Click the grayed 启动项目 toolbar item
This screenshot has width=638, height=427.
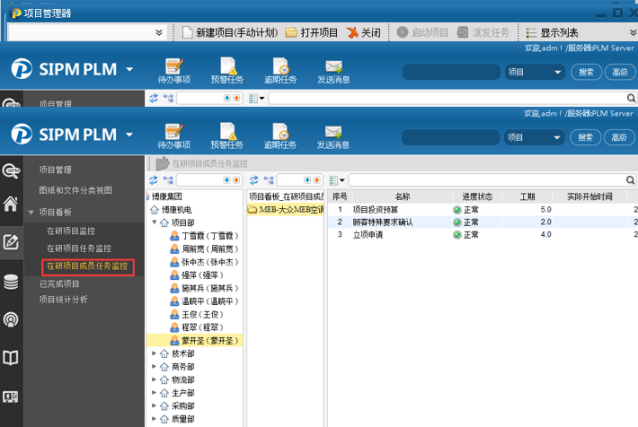(x=422, y=33)
